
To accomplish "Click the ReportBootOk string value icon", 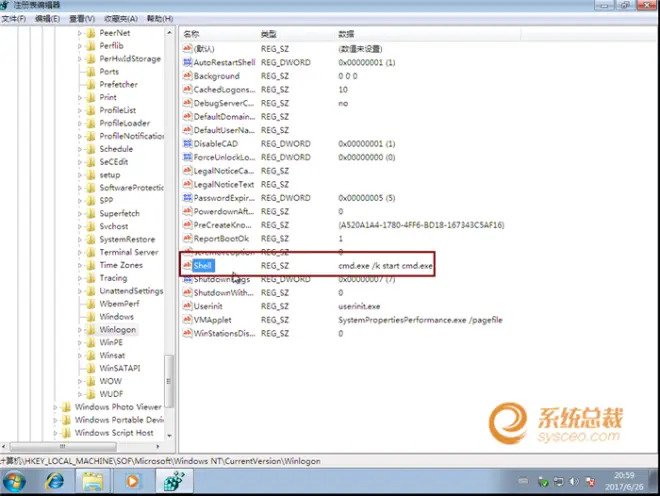I will coord(187,238).
